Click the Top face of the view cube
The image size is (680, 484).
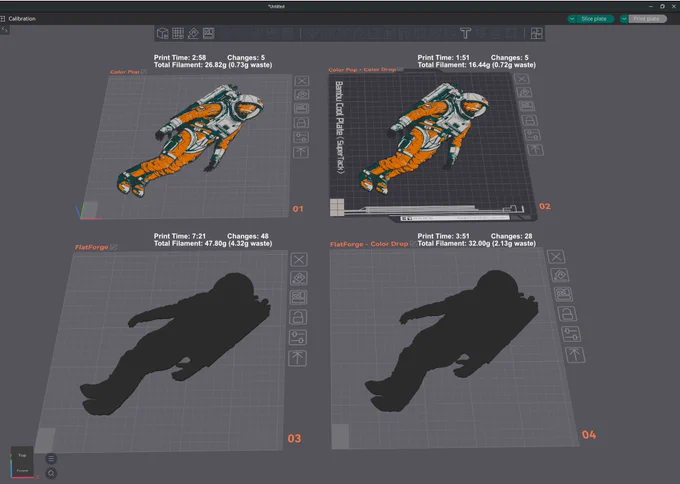point(22,455)
